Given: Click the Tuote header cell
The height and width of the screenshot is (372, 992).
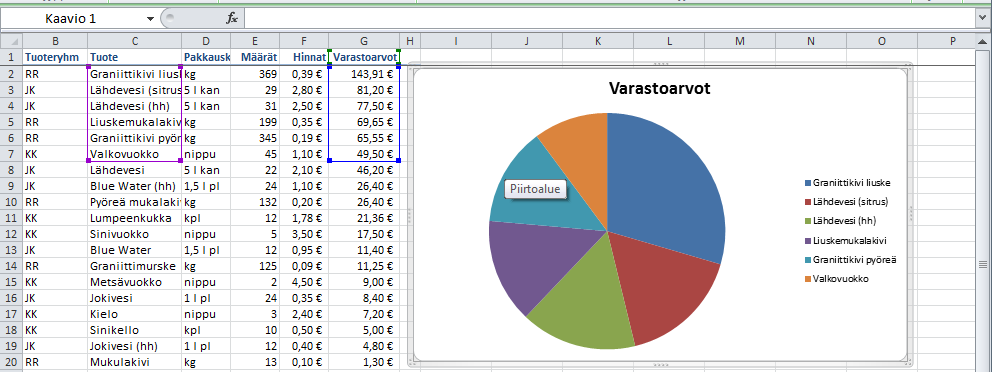Looking at the screenshot, I should 135,58.
